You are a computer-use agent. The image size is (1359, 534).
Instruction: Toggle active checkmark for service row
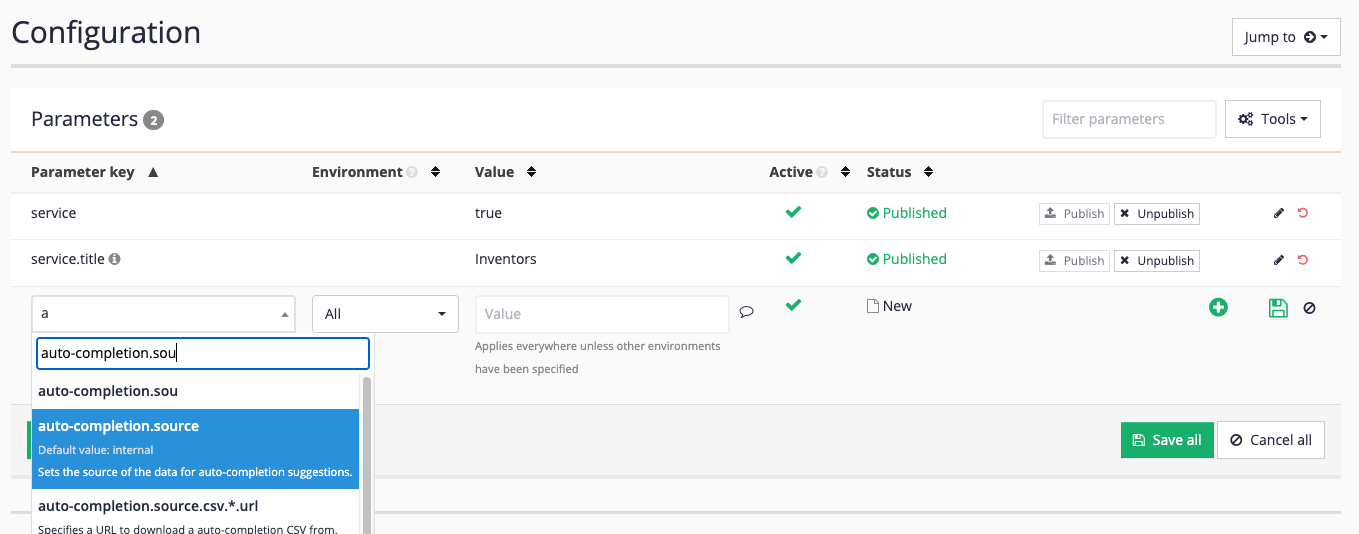tap(793, 212)
